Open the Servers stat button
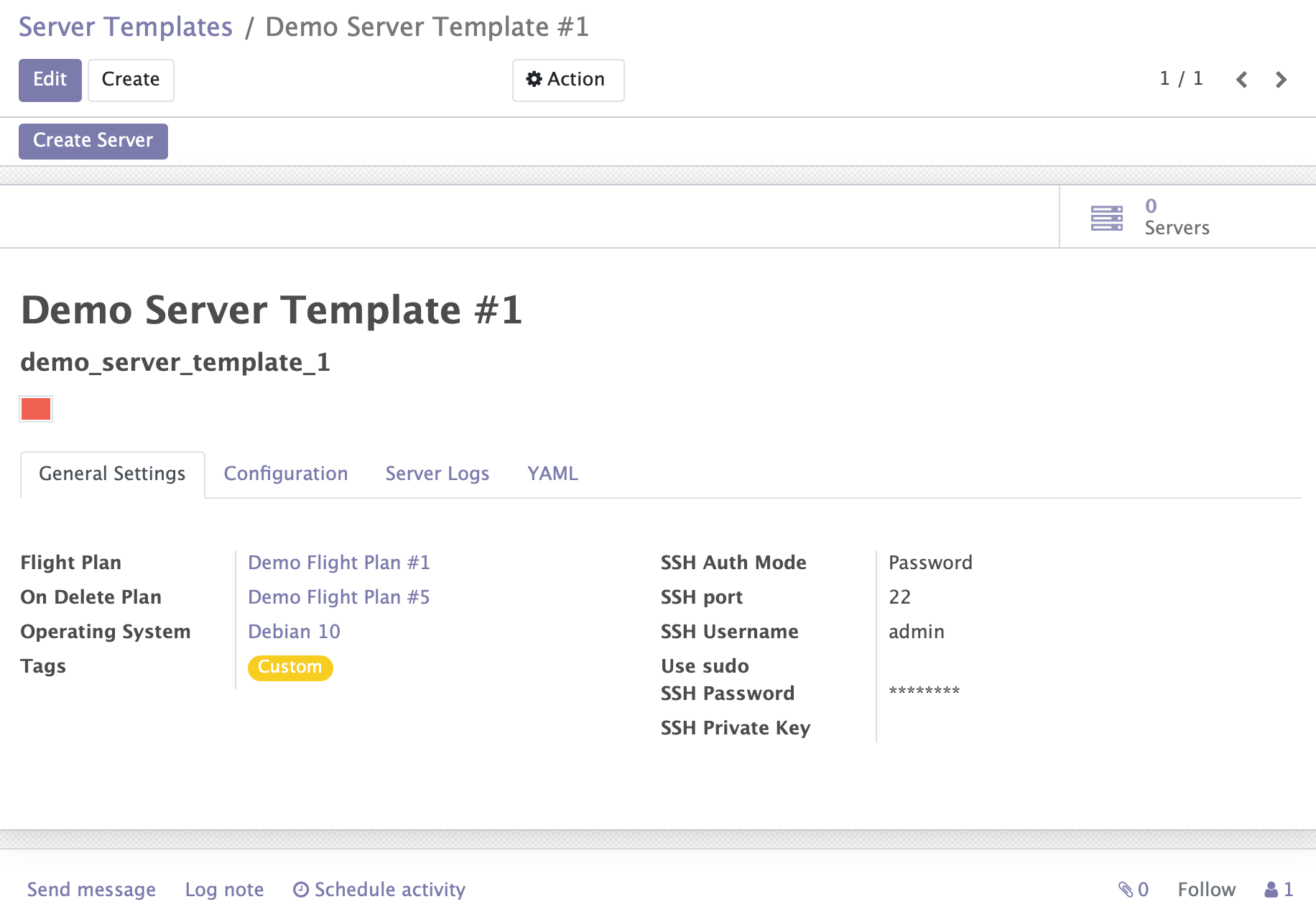Image resolution: width=1316 pixels, height=917 pixels. pyautogui.click(x=1187, y=217)
